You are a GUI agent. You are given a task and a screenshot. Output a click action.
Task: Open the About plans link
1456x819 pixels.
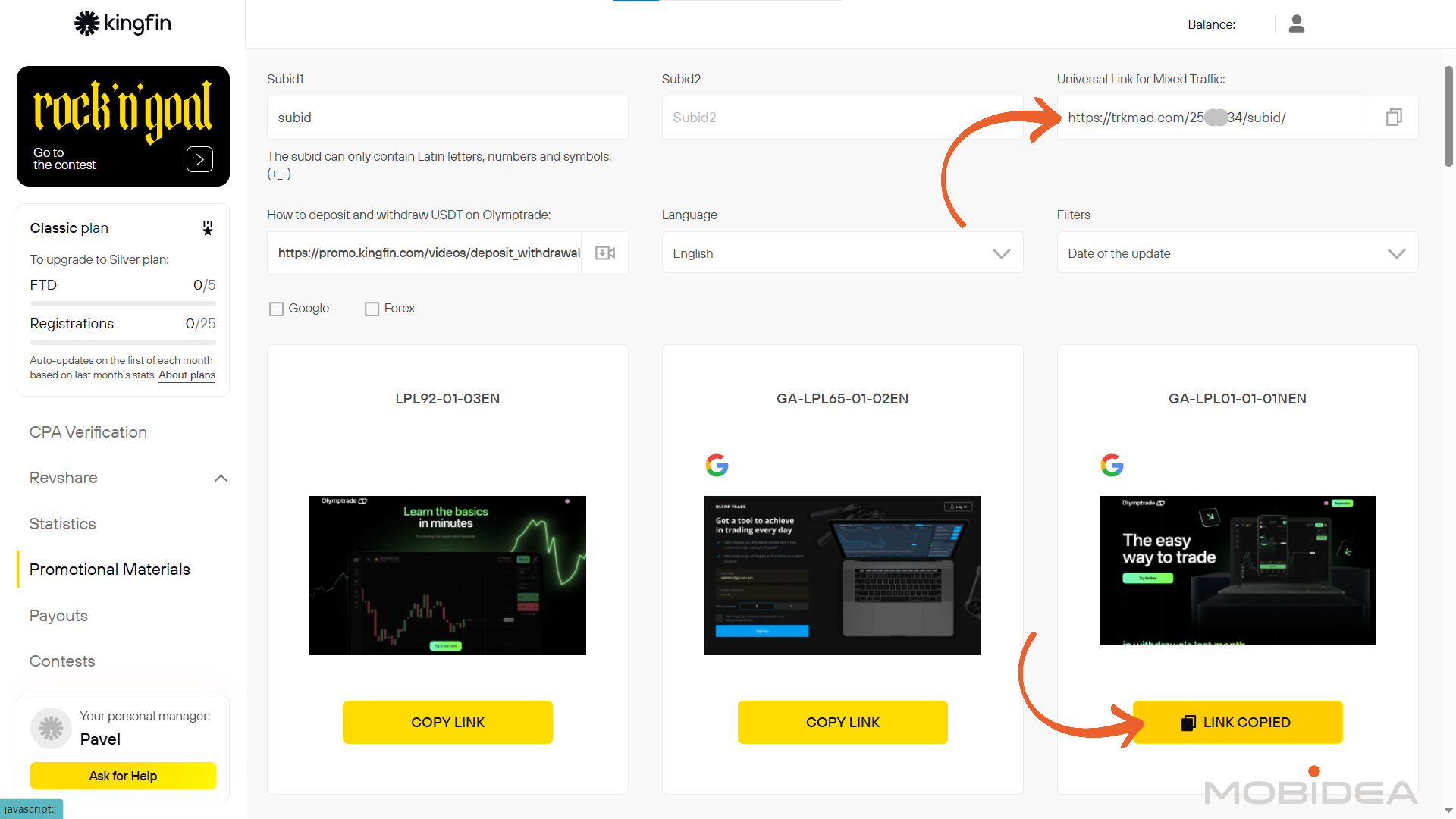[187, 375]
